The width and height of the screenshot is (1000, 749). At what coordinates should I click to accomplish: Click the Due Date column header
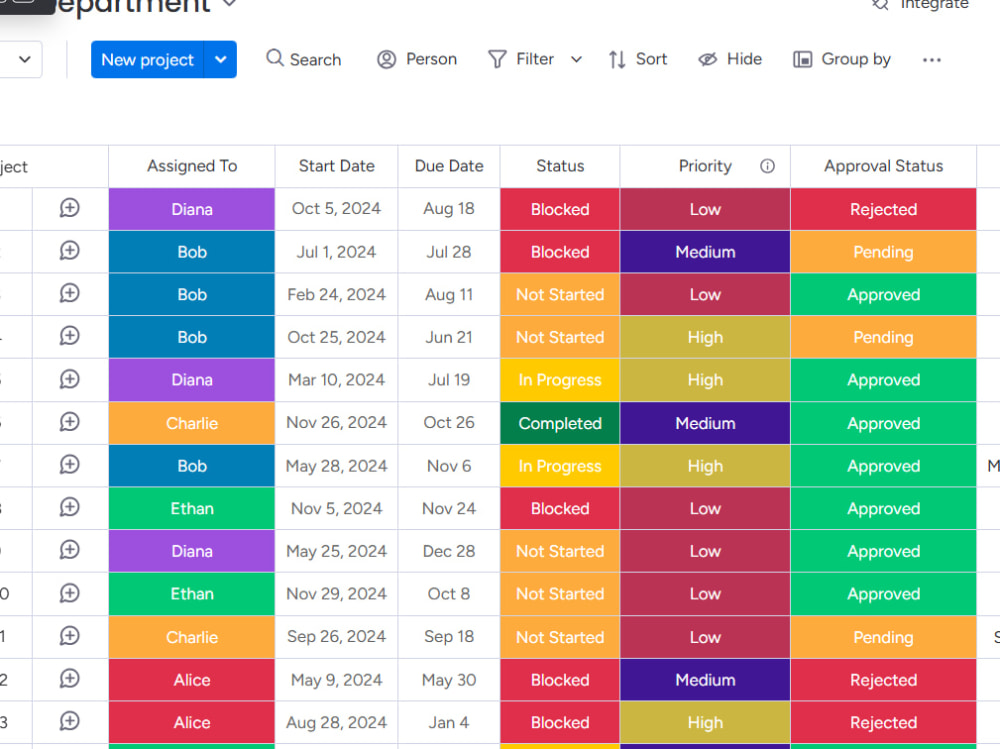(x=449, y=167)
